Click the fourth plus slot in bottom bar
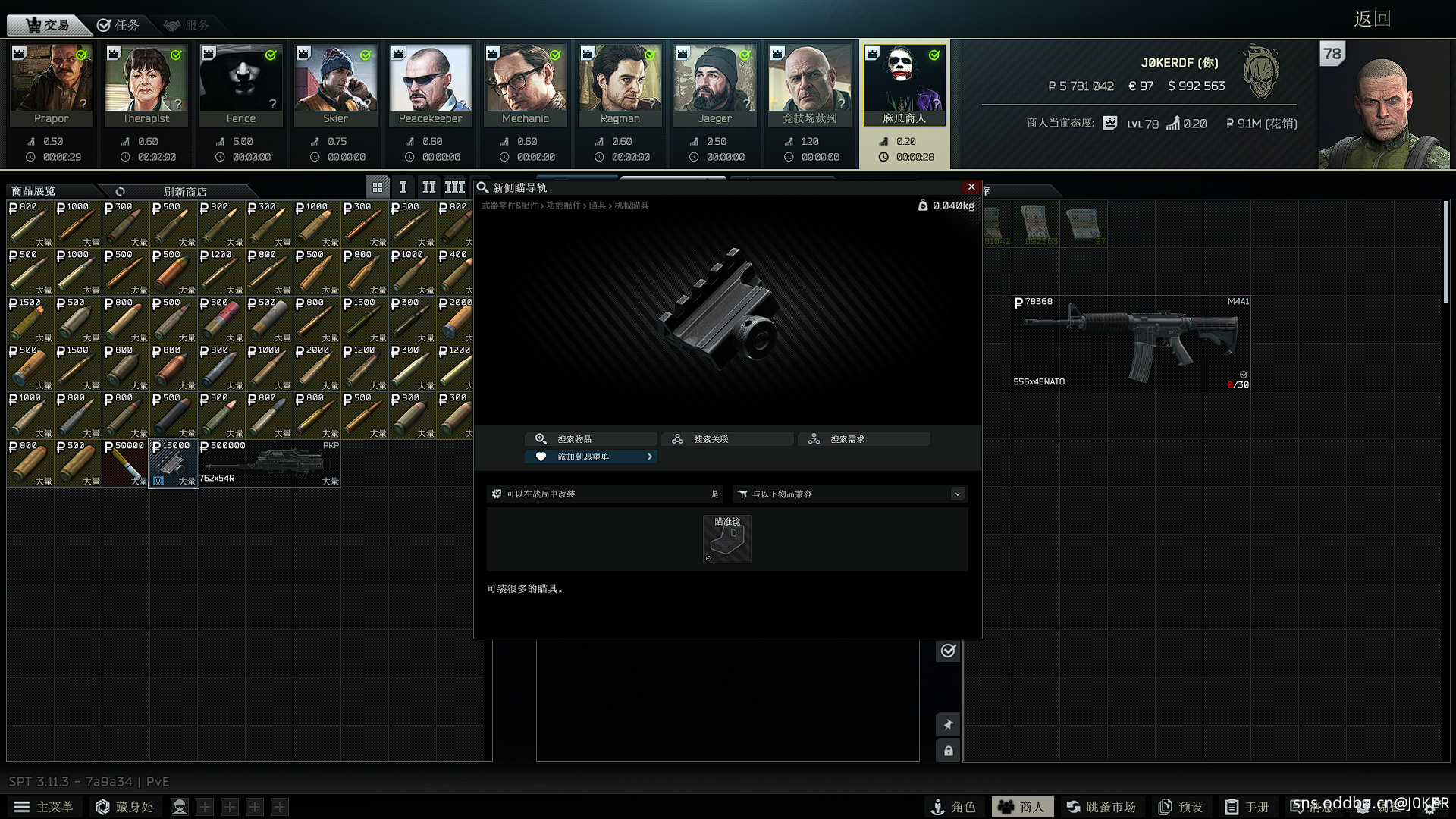Viewport: 1456px width, 819px height. (280, 807)
